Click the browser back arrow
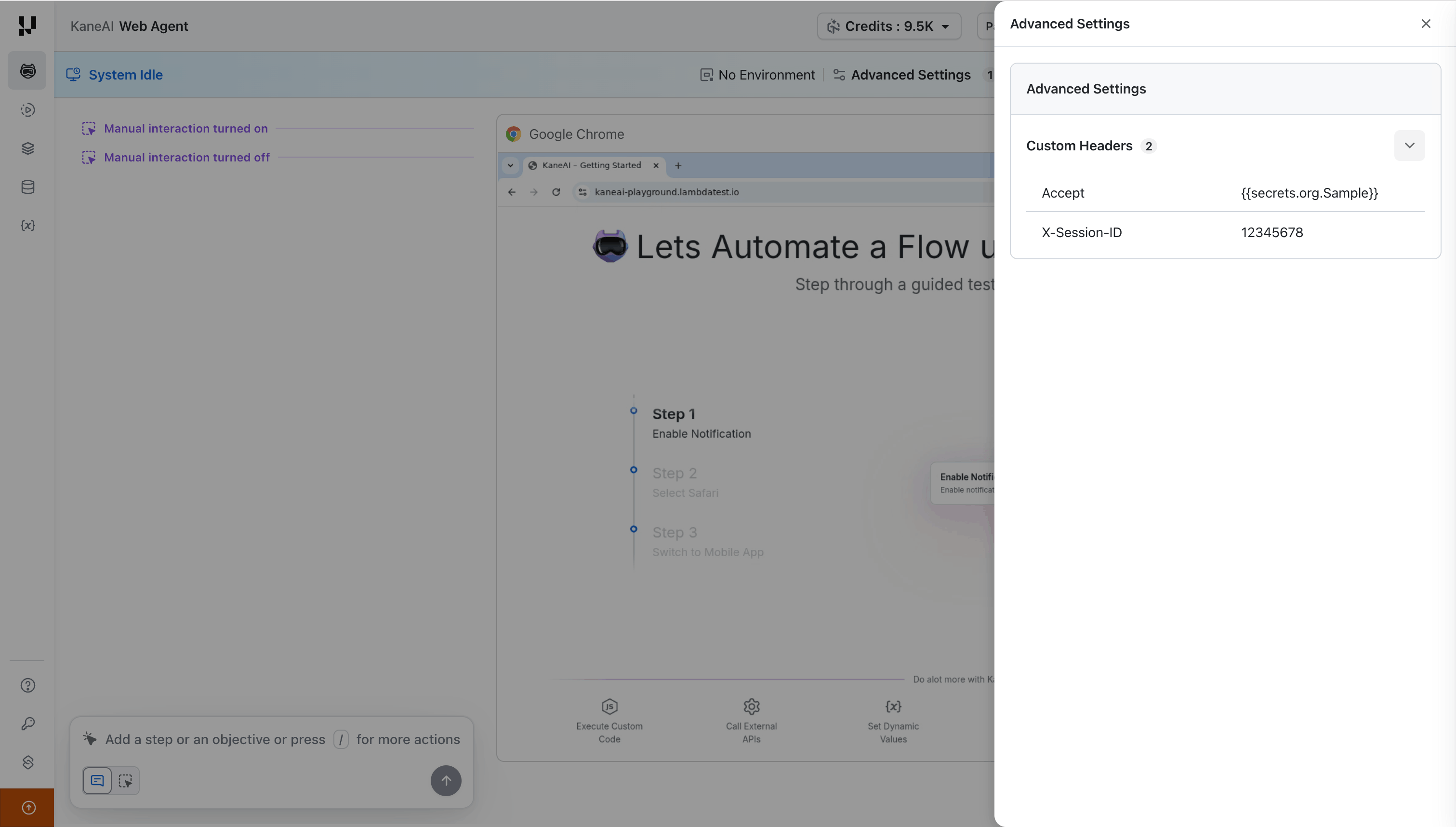The image size is (1456, 827). pyautogui.click(x=512, y=192)
